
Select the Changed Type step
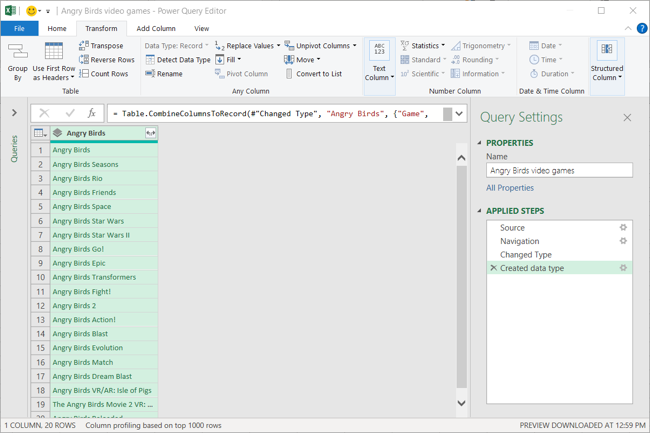pyautogui.click(x=526, y=255)
